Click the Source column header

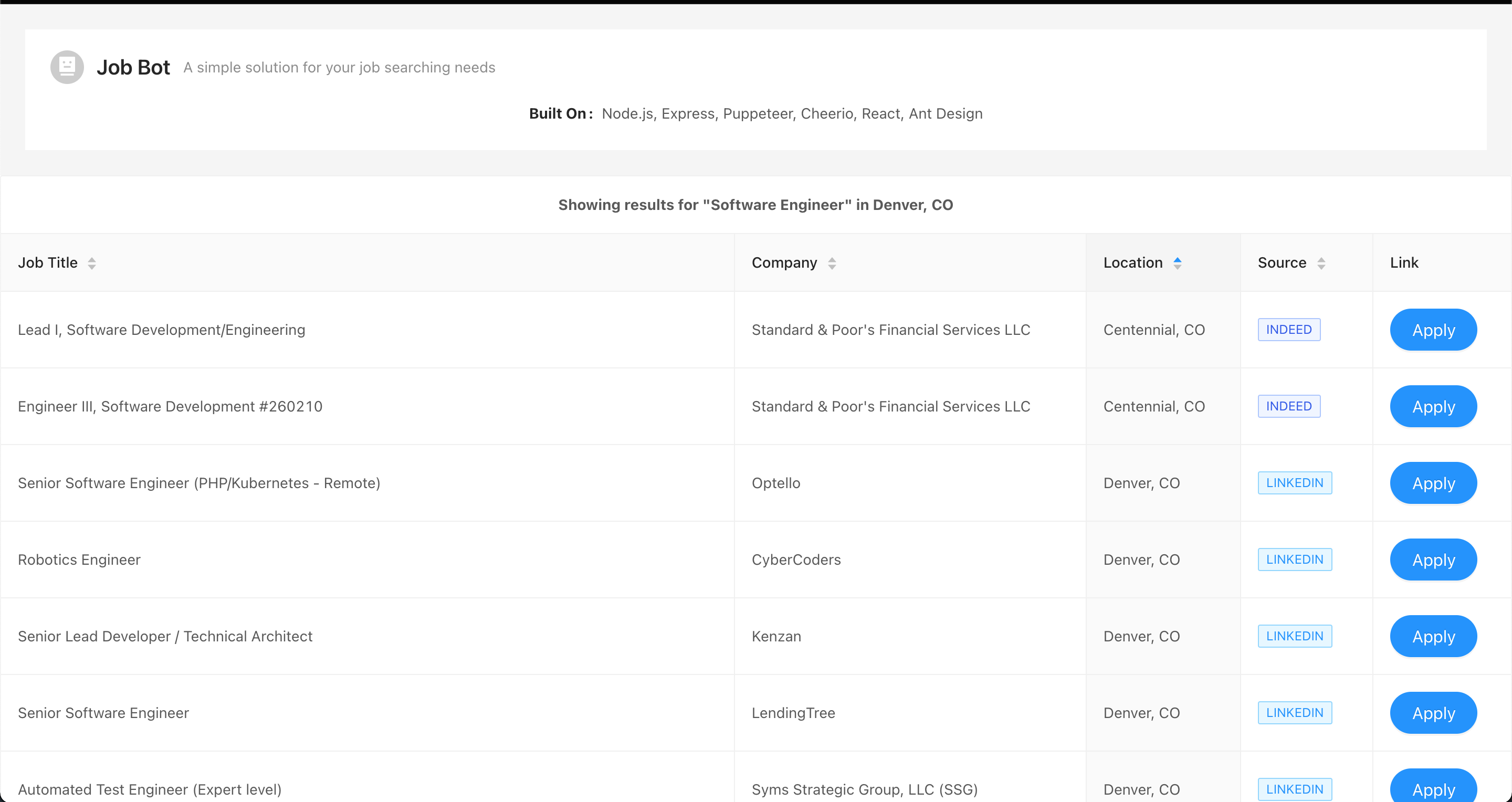click(1282, 263)
